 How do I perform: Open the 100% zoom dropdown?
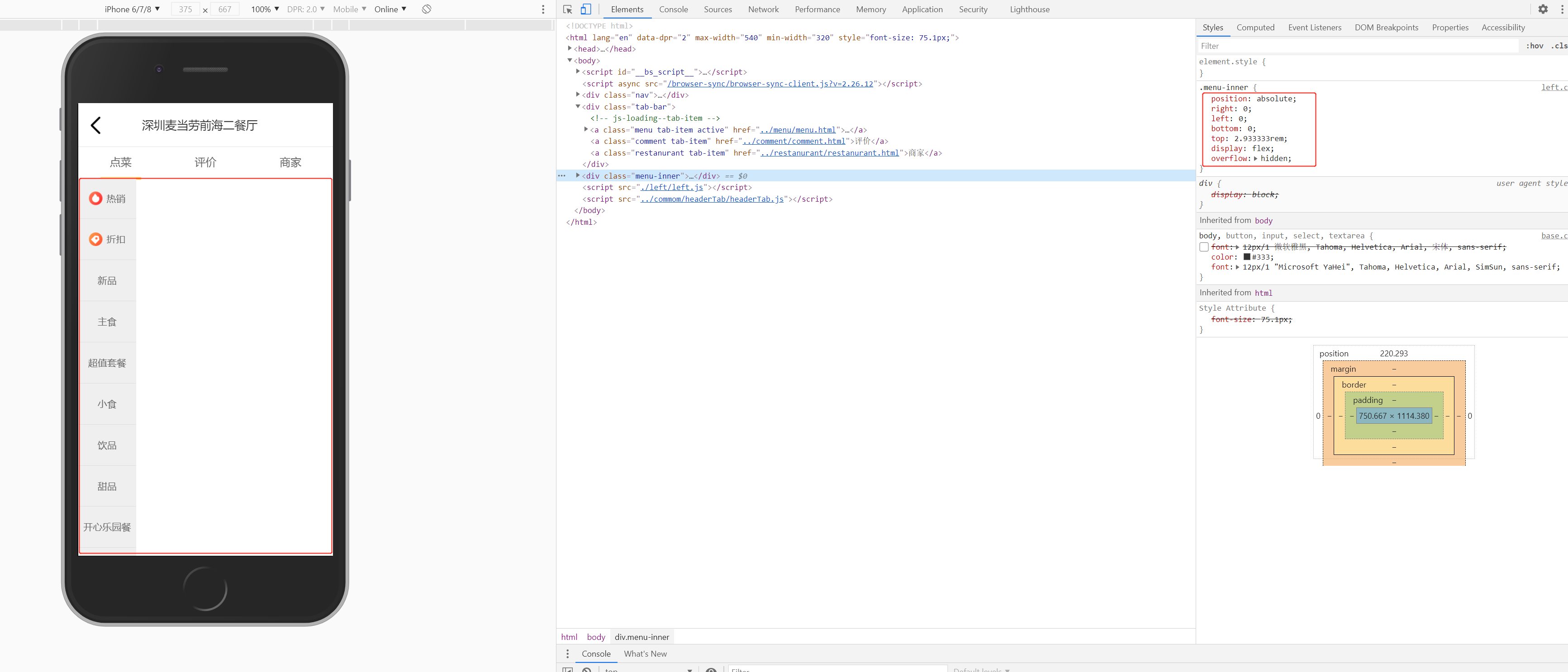click(x=266, y=9)
